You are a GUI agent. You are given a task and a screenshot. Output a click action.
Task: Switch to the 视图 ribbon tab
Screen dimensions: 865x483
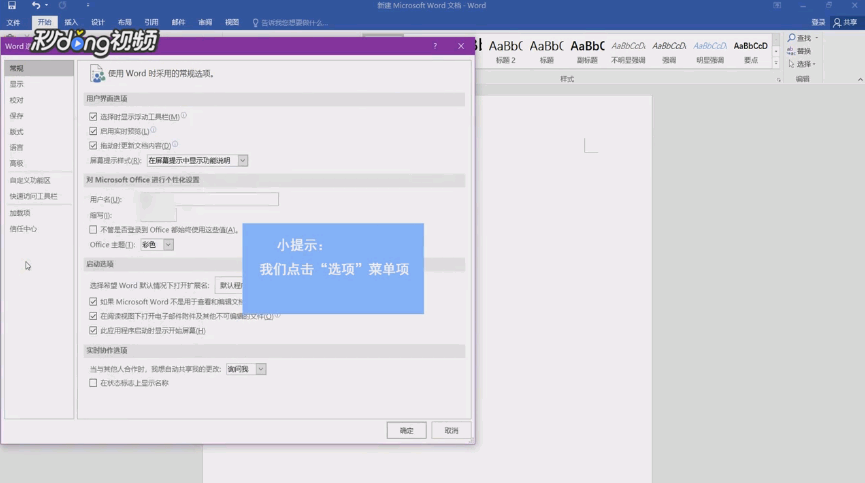232,23
